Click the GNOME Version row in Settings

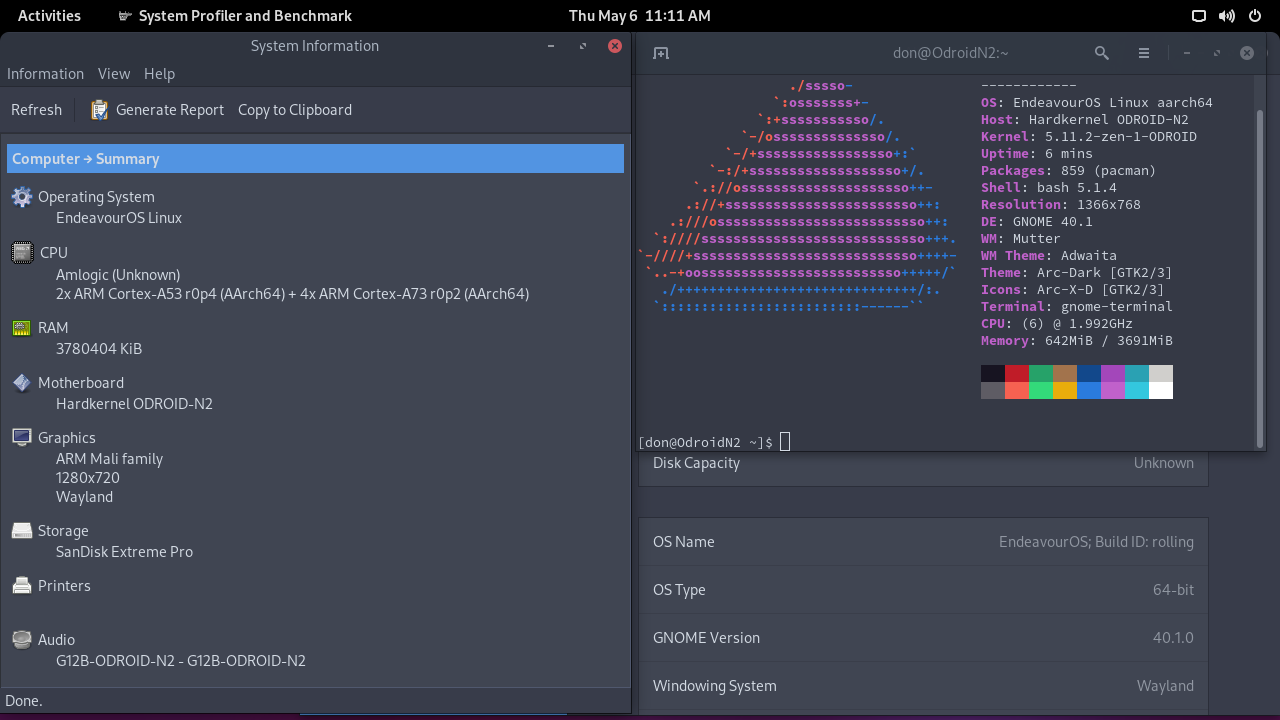923,638
